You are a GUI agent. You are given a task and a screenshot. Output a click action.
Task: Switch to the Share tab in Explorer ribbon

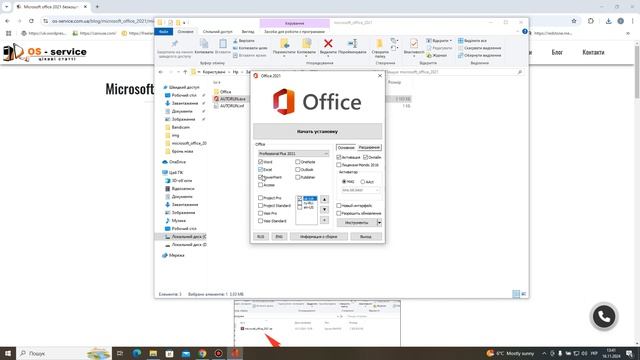click(218, 31)
